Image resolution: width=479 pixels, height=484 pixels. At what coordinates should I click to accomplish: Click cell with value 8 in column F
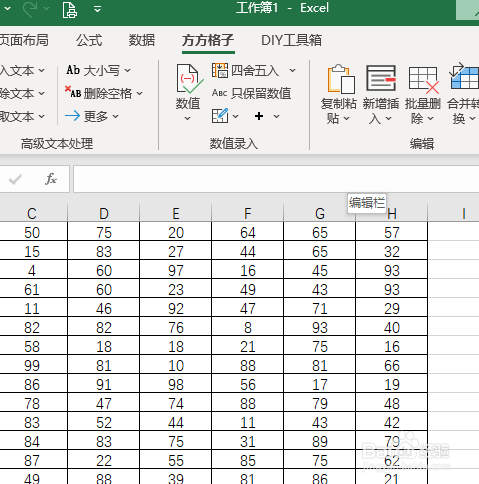pyautogui.click(x=248, y=327)
